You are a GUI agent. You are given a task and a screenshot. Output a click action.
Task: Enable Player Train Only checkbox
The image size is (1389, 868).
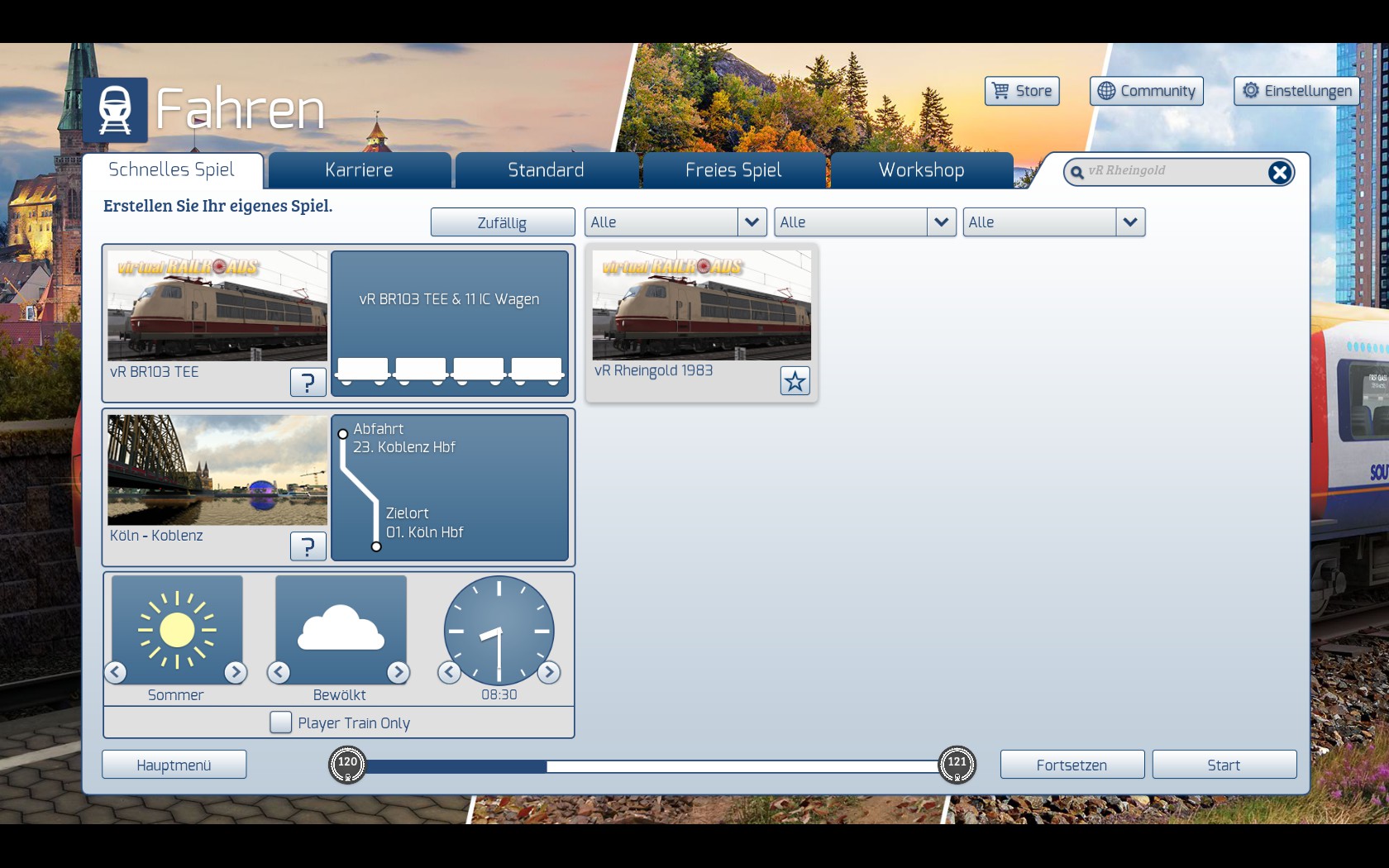[281, 723]
